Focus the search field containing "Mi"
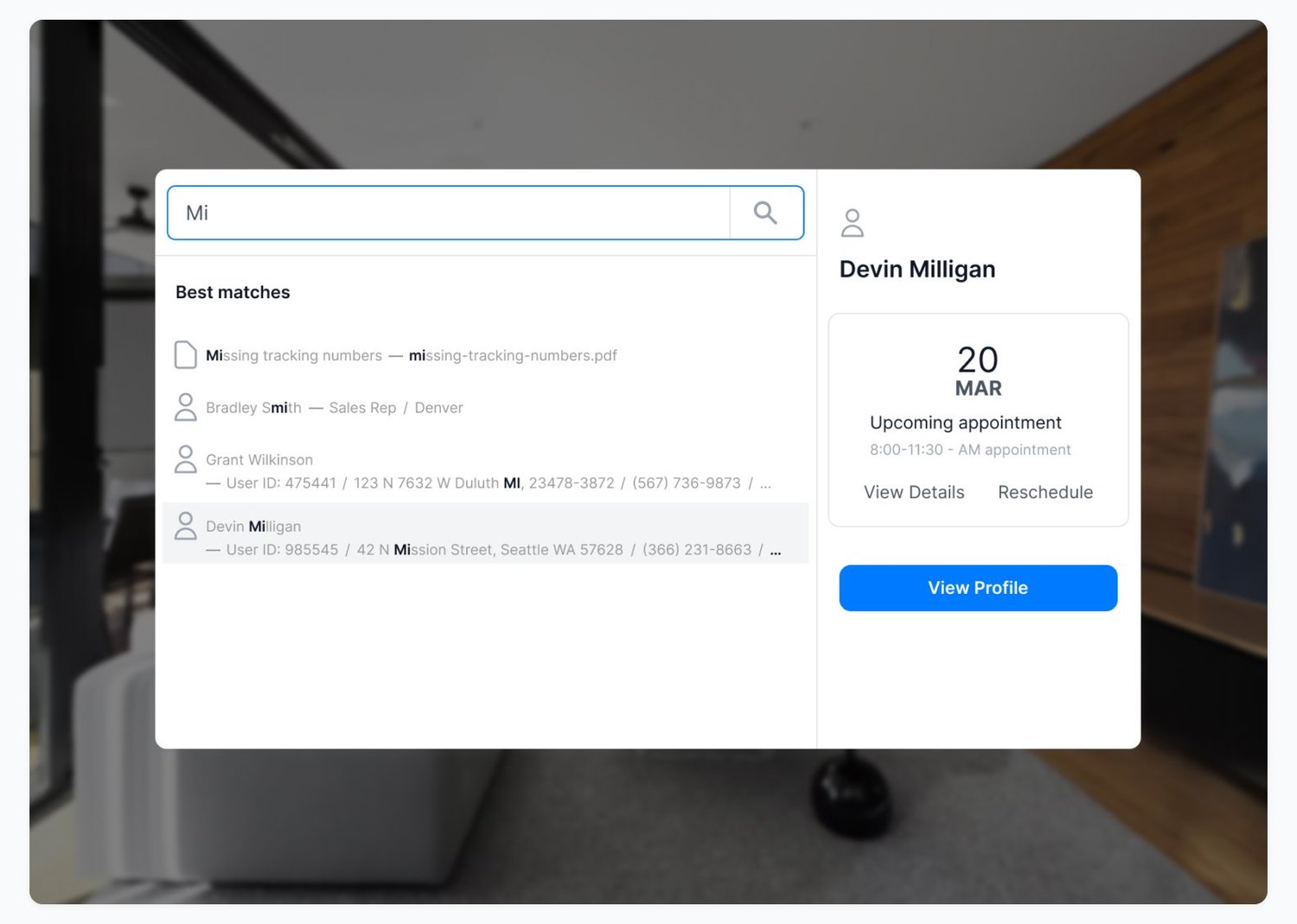The image size is (1297, 924). [x=449, y=213]
